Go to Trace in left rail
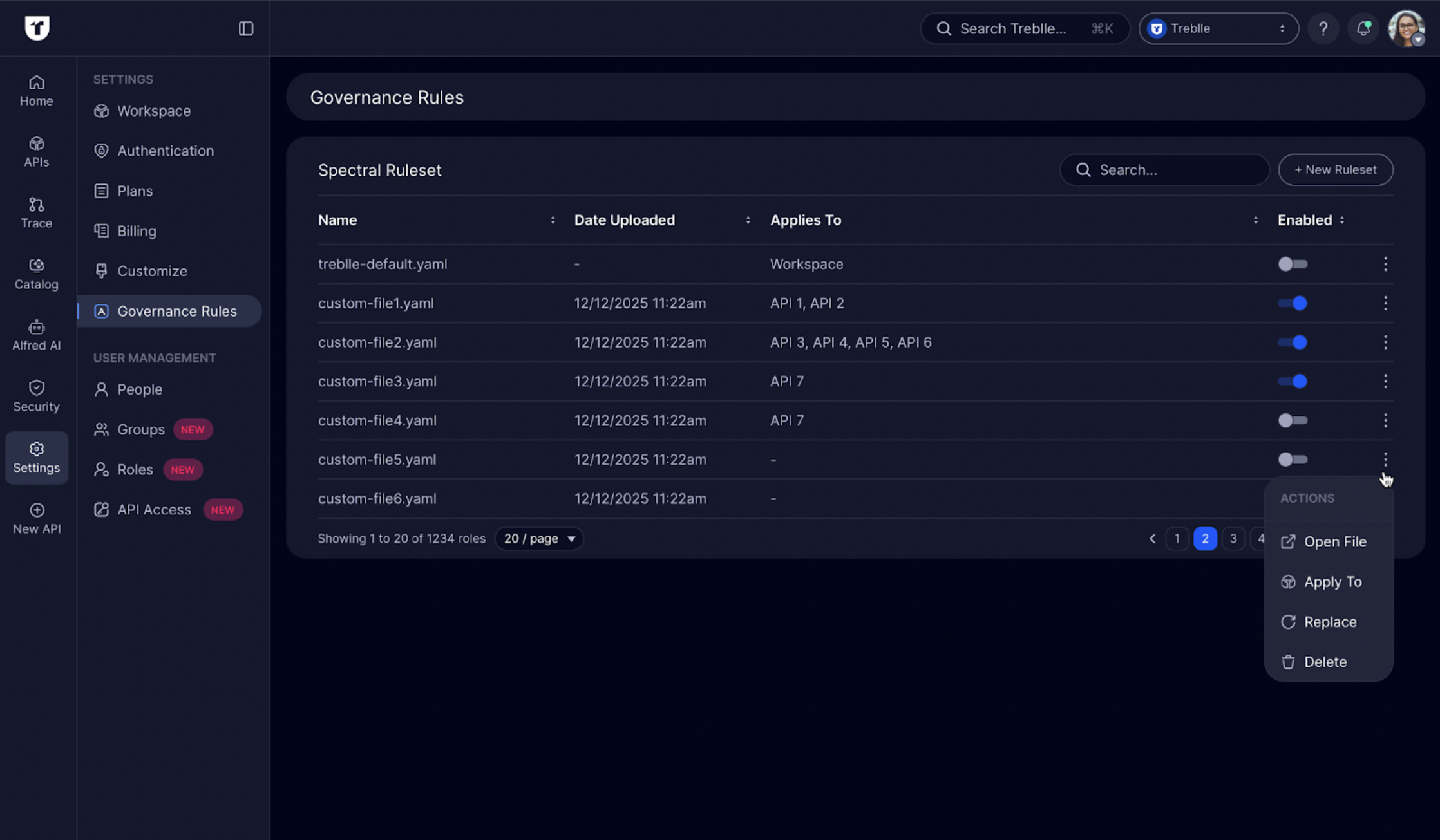Screen dimensions: 1440x840 pos(36,212)
